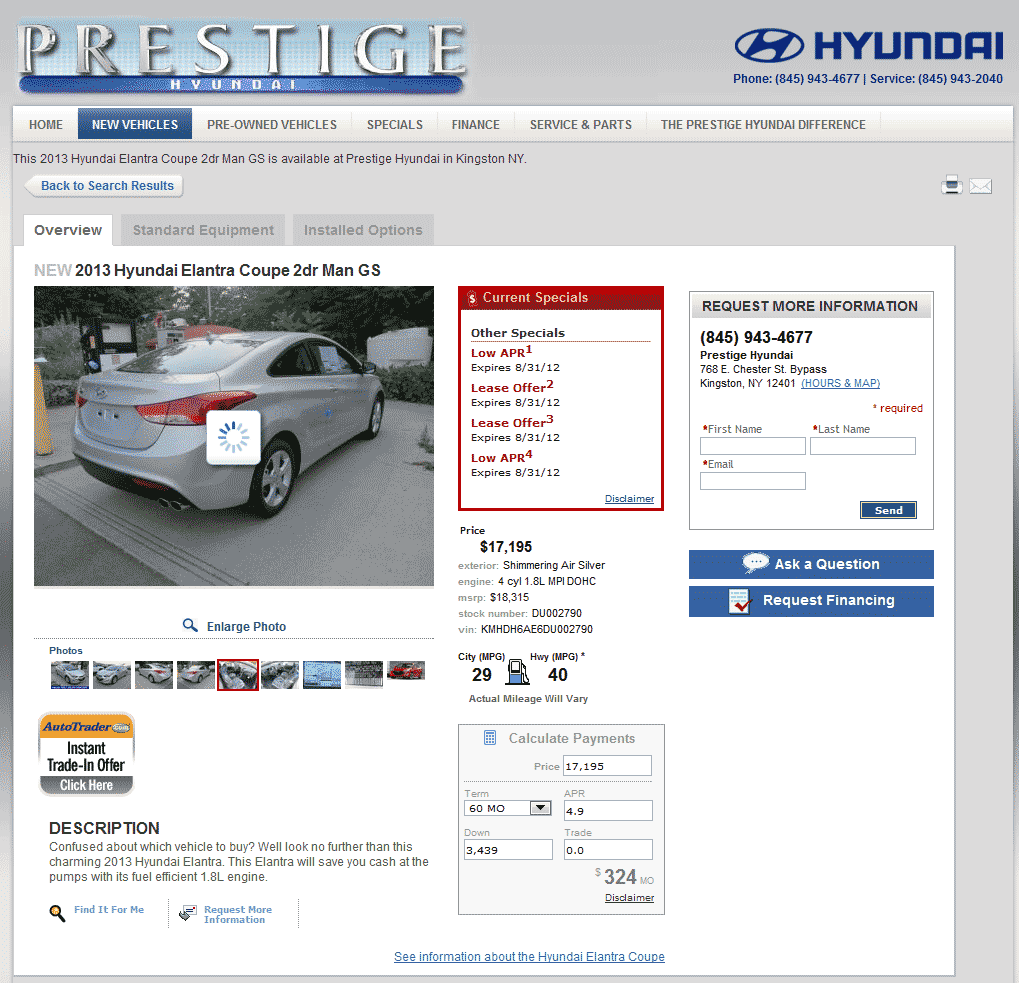1019x983 pixels.
Task: Click the phone number (845) 943-4677 in the request box
Action: [756, 337]
